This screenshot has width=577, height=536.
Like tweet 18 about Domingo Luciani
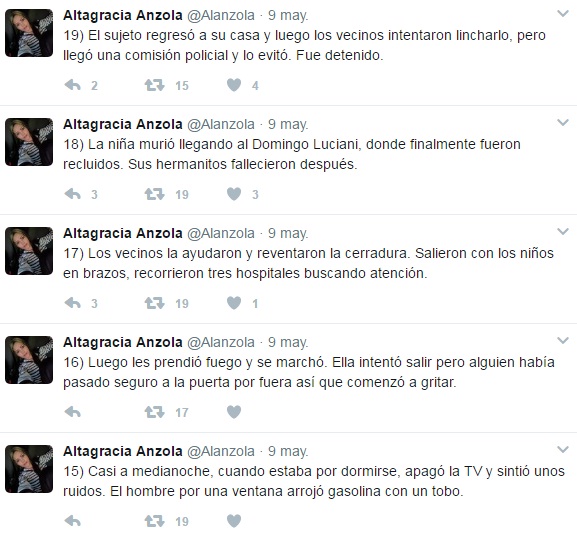(x=234, y=194)
